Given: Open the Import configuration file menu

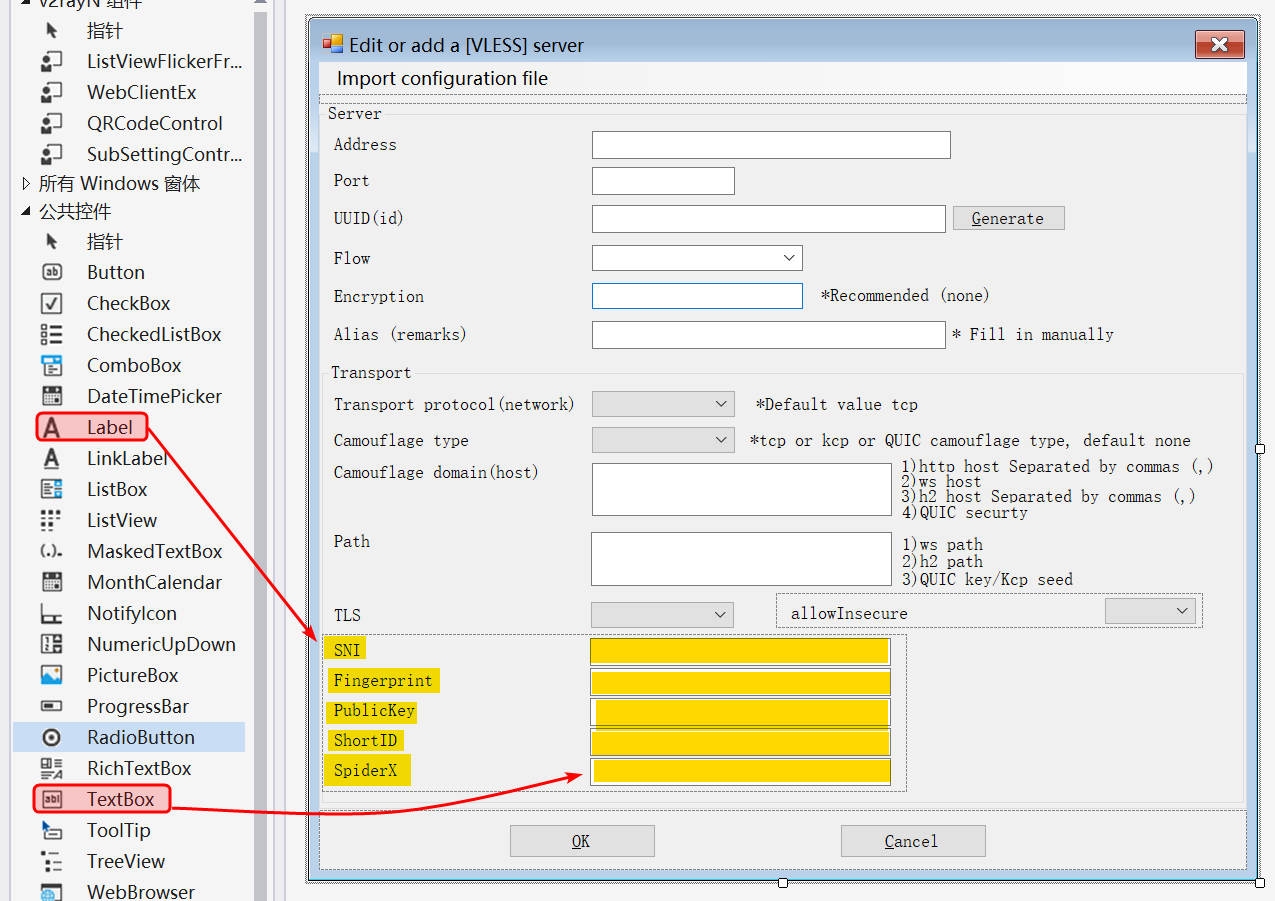Looking at the screenshot, I should 442,79.
